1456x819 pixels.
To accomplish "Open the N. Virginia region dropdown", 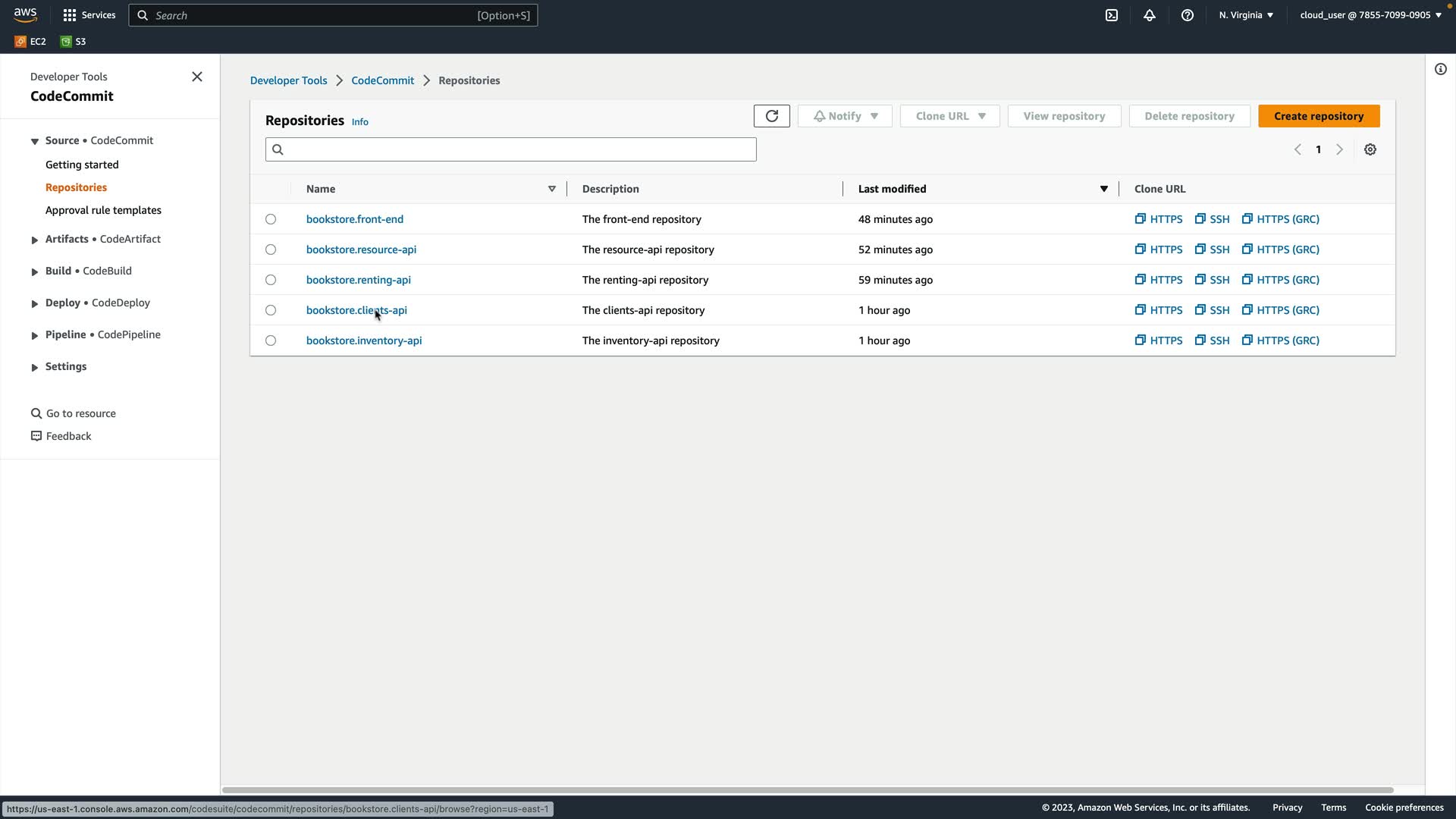I will 1246,15.
